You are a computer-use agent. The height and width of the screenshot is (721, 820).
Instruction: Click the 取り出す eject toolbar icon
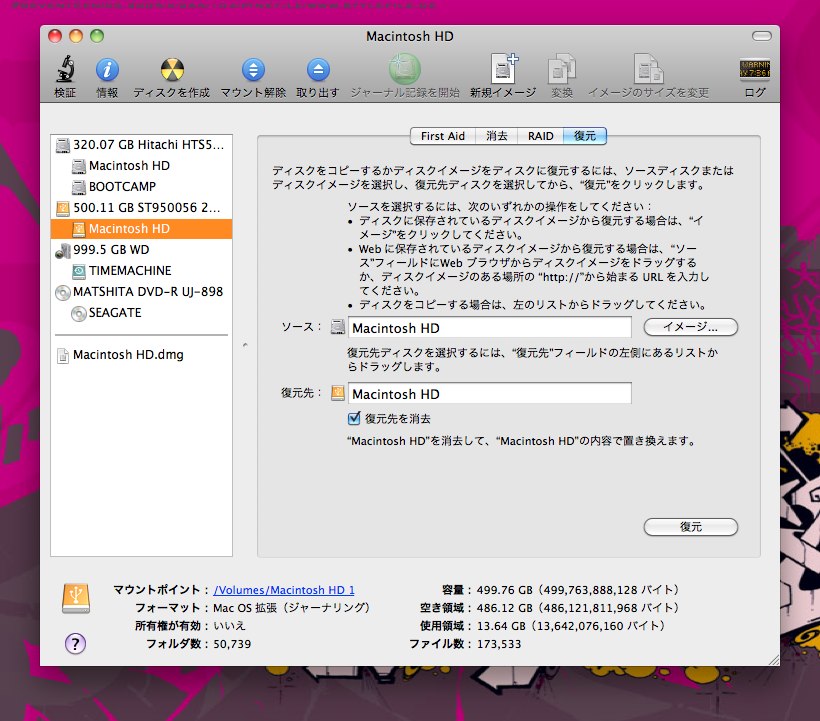pos(318,70)
